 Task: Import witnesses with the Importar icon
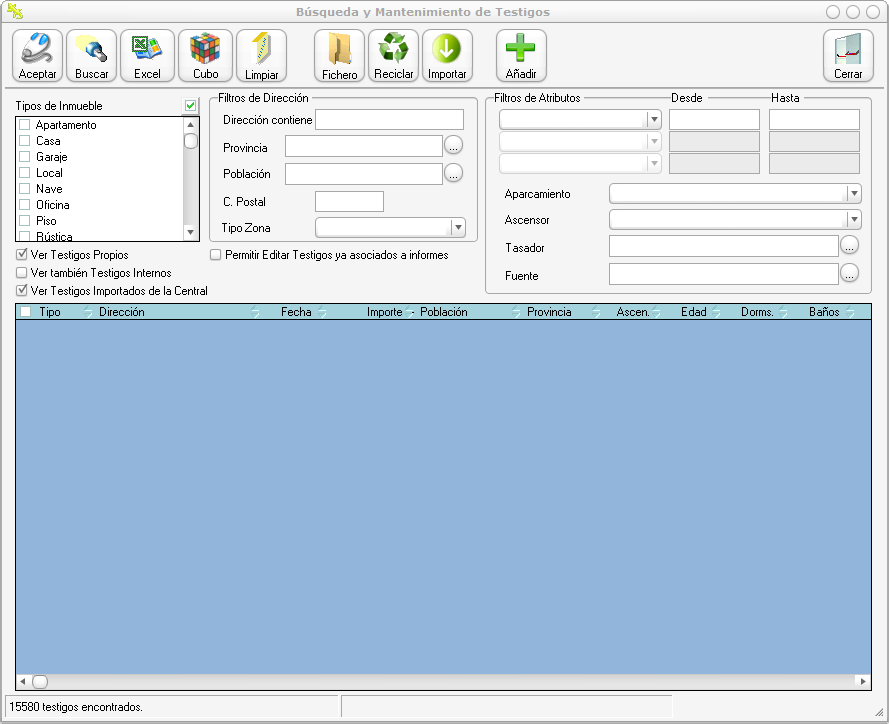[447, 55]
